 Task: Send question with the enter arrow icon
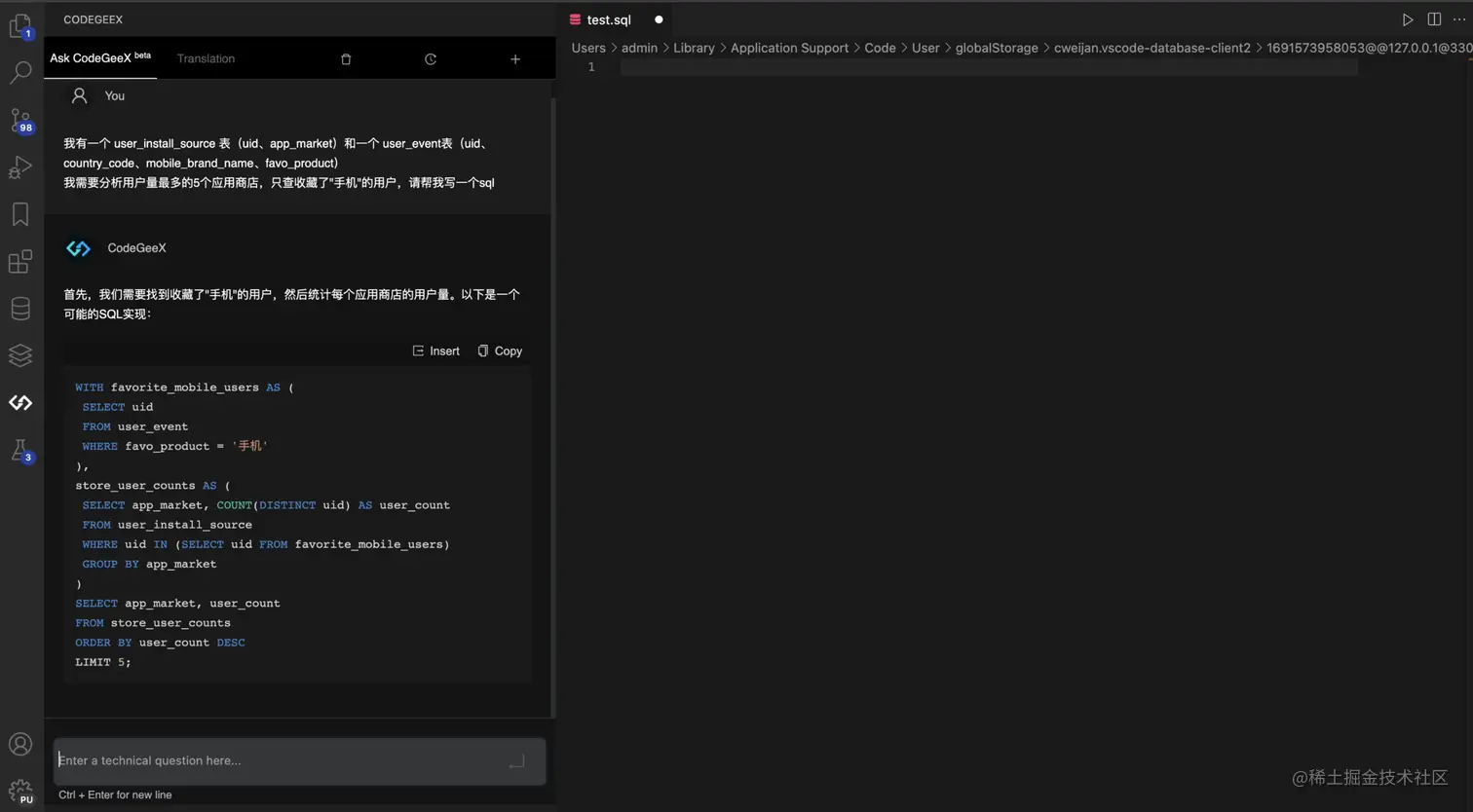(x=516, y=761)
